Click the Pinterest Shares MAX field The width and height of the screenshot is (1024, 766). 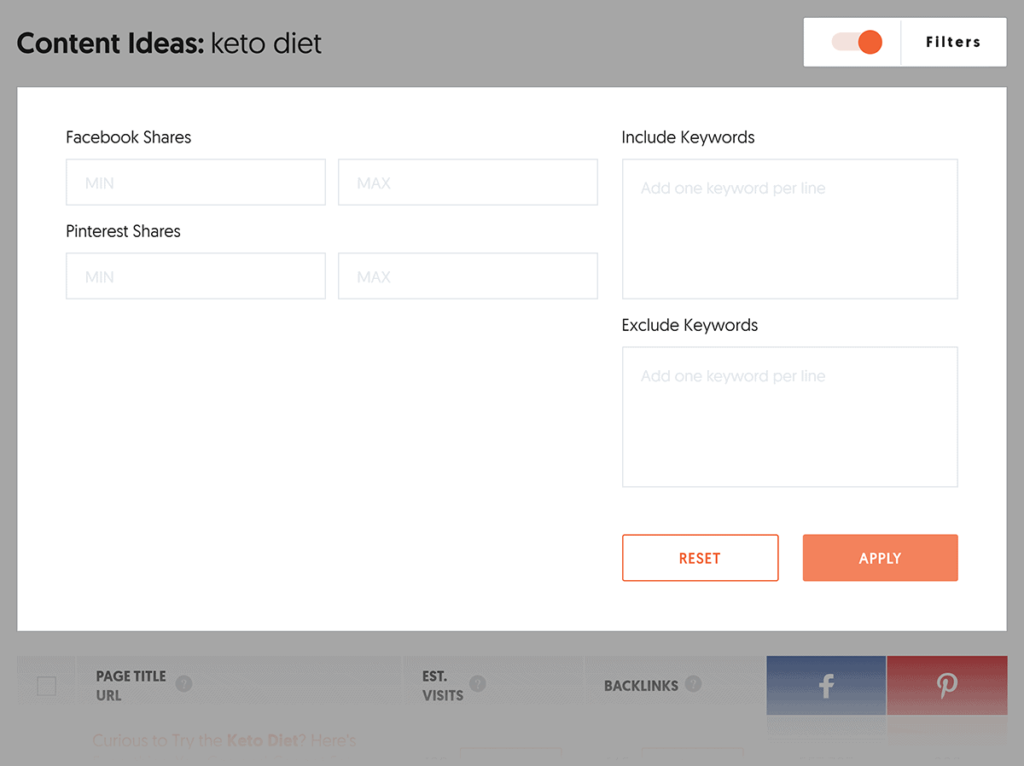click(467, 277)
